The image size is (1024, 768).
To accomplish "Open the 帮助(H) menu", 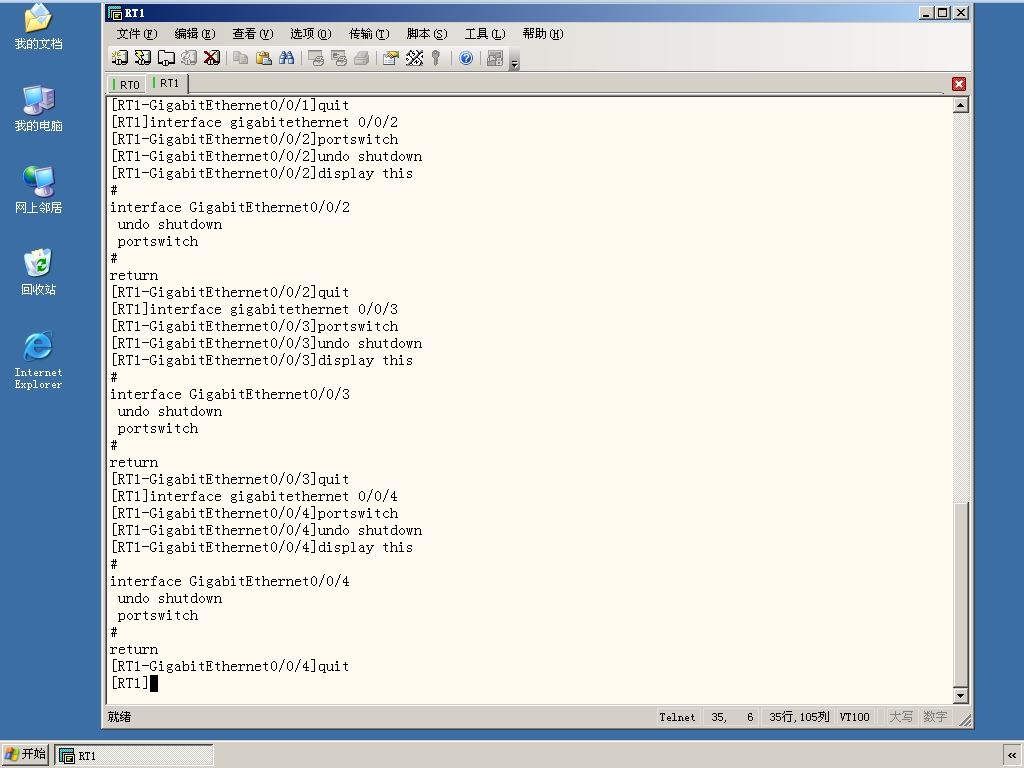I will tap(543, 34).
